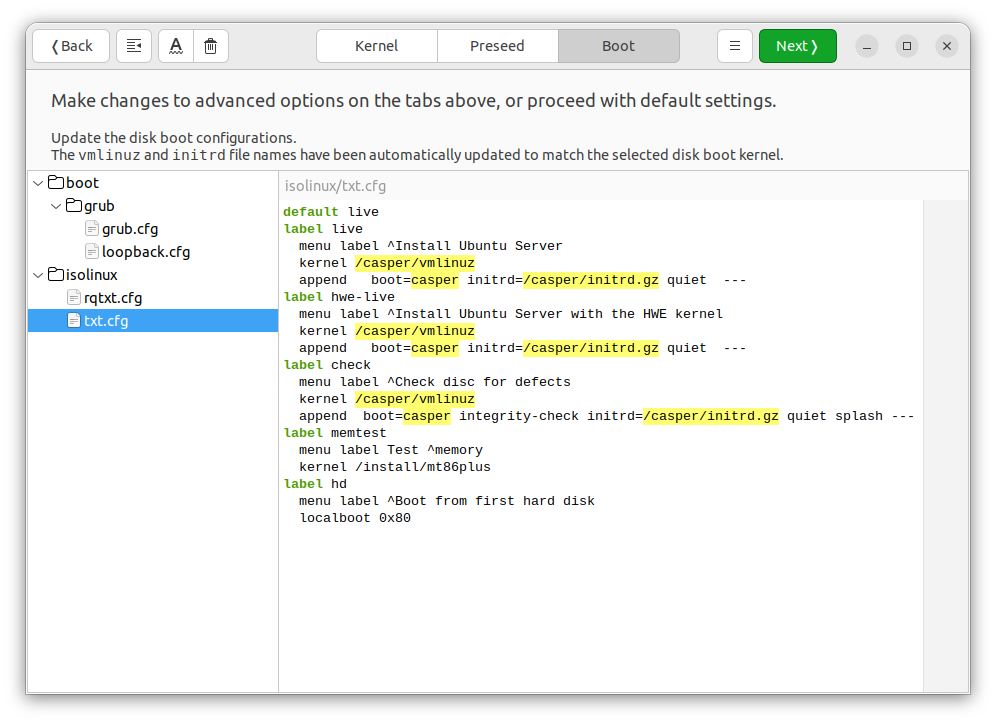Click the Back button
The image size is (996, 723).
(70, 45)
